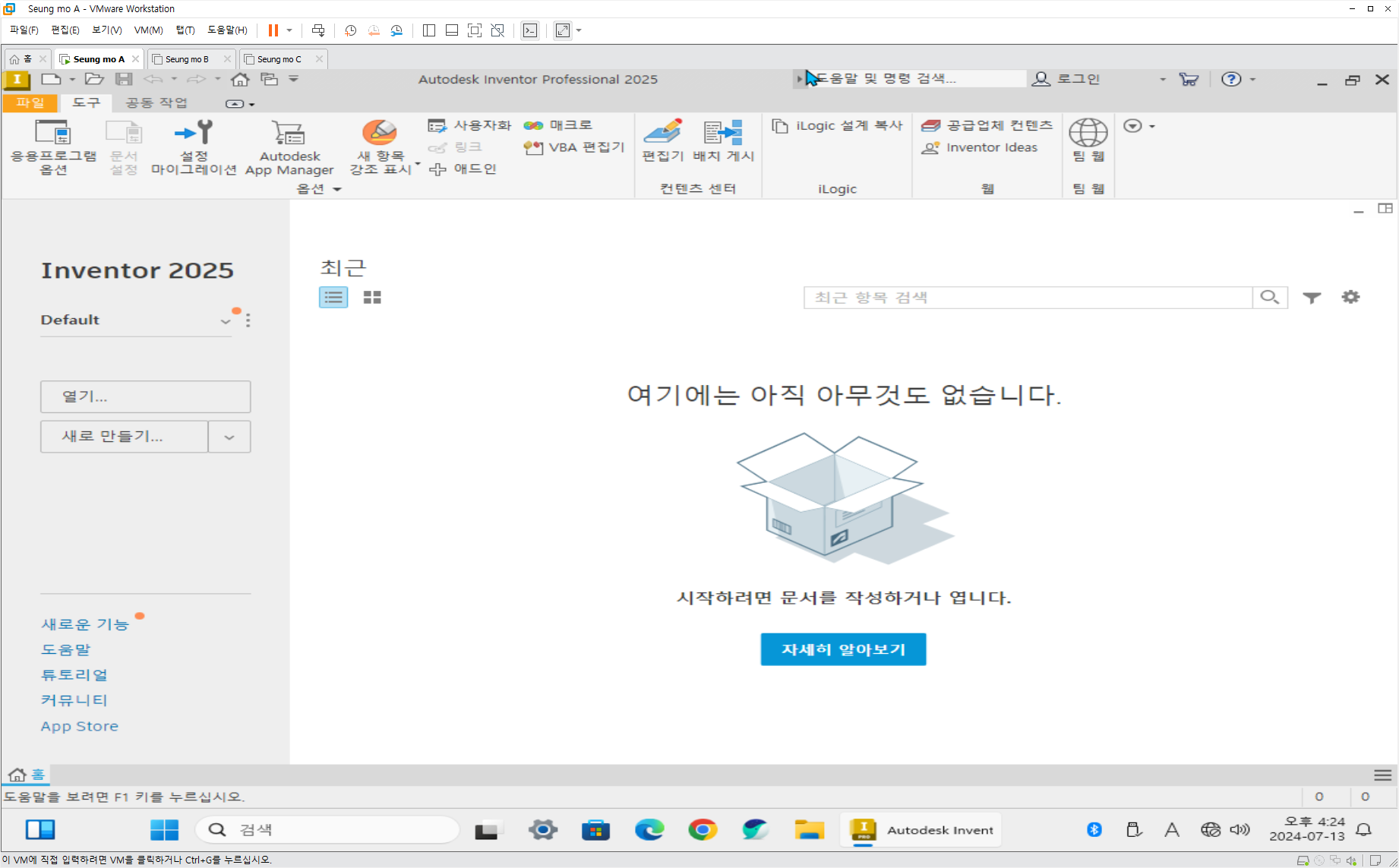
Task: Open the document tabs hamburger menu
Action: click(x=1382, y=775)
